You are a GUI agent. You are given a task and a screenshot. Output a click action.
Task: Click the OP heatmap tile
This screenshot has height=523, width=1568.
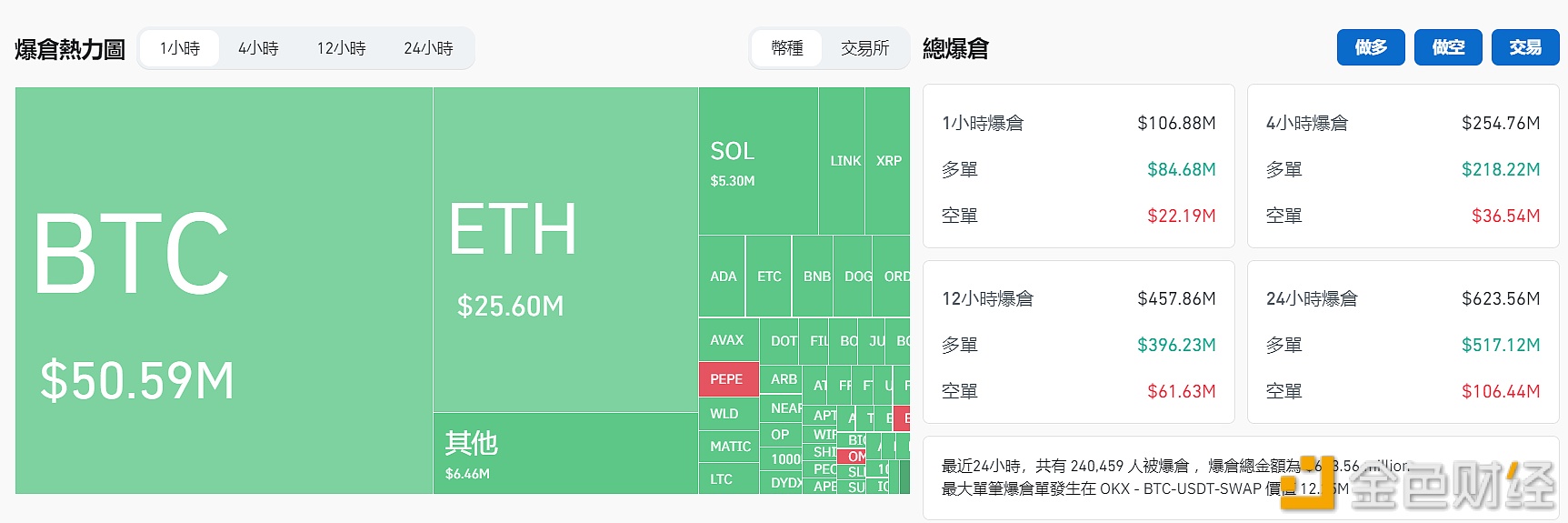coord(781,435)
